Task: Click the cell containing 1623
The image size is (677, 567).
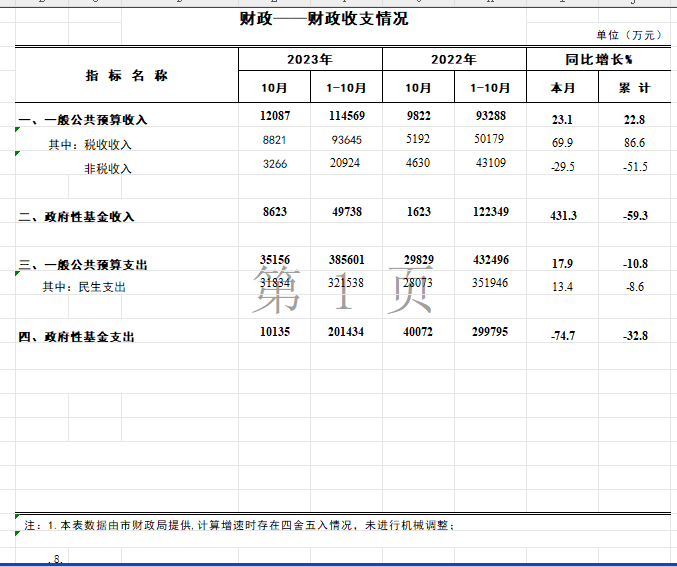Action: pyautogui.click(x=419, y=212)
